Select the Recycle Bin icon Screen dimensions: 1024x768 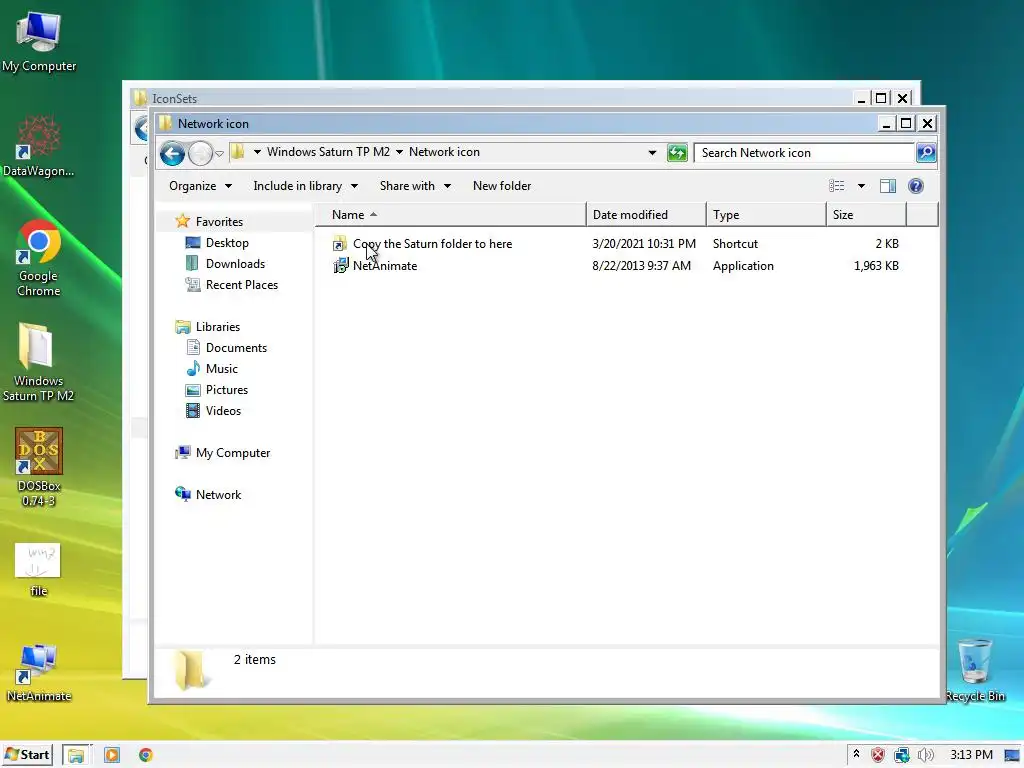tap(975, 671)
